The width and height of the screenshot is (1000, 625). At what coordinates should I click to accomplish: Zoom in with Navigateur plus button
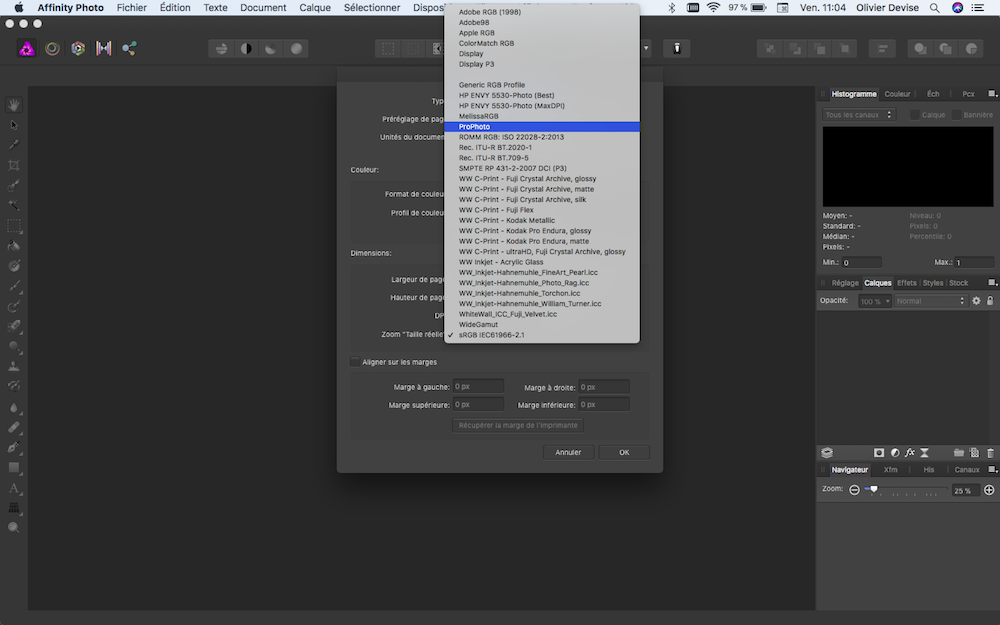(989, 490)
